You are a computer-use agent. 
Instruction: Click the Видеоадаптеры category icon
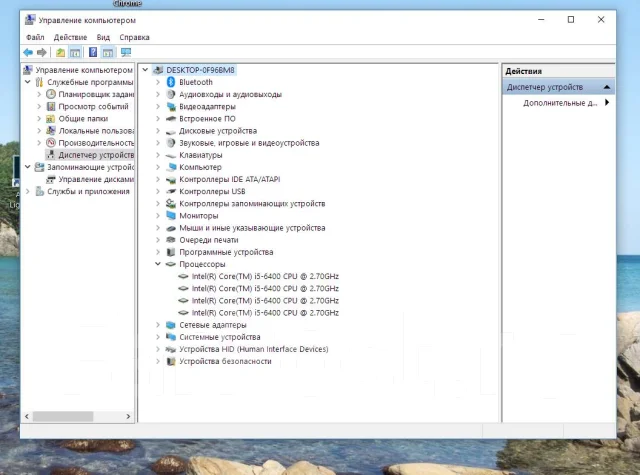pos(171,107)
